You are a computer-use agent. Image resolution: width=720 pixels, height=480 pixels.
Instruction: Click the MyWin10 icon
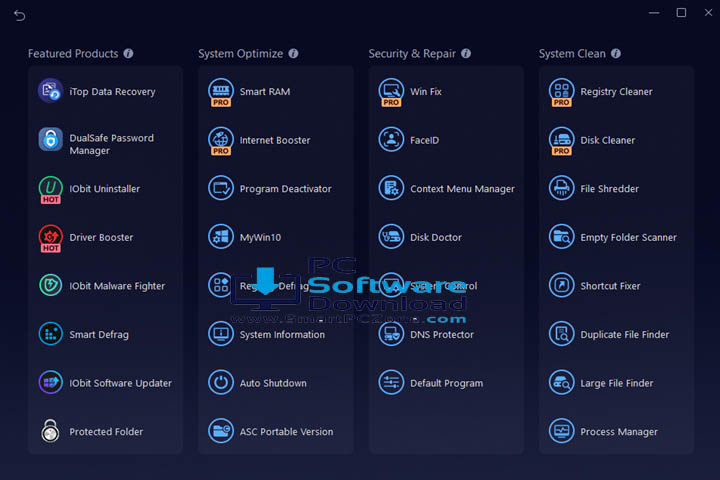[x=221, y=237]
